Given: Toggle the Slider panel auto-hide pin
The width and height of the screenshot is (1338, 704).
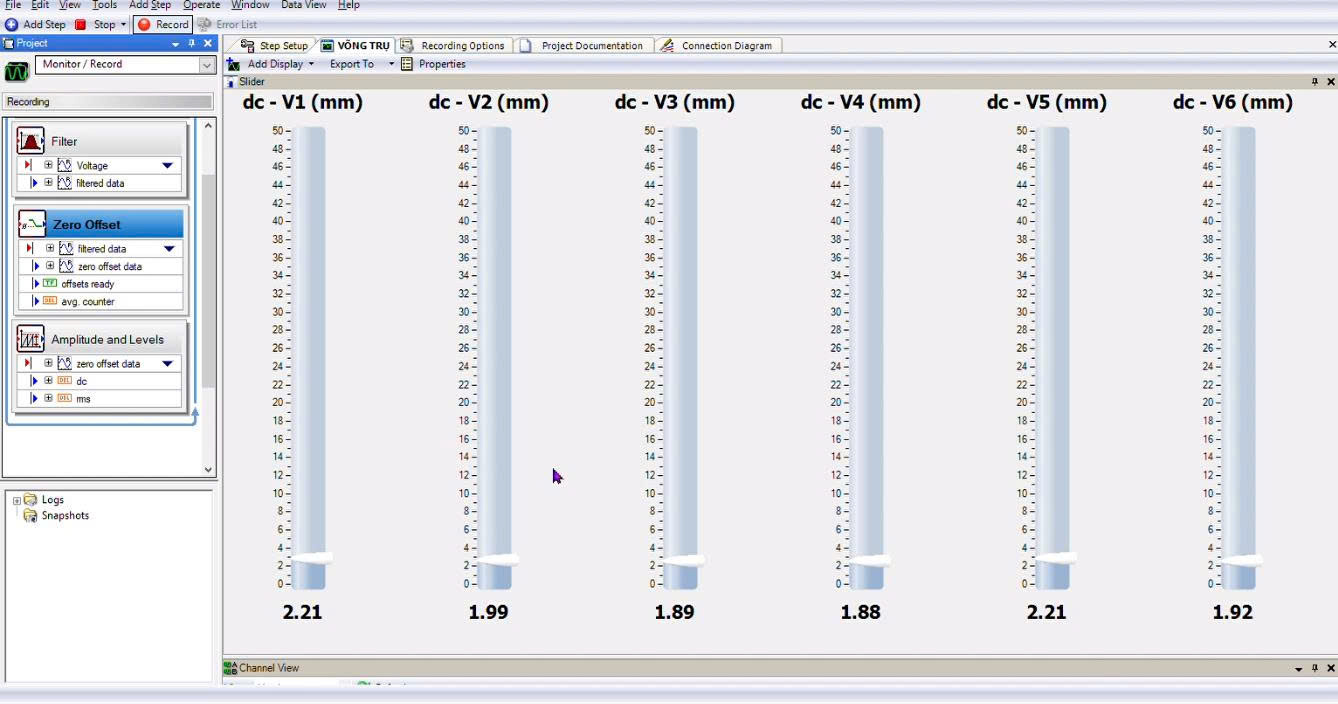Looking at the screenshot, I should point(1315,82).
